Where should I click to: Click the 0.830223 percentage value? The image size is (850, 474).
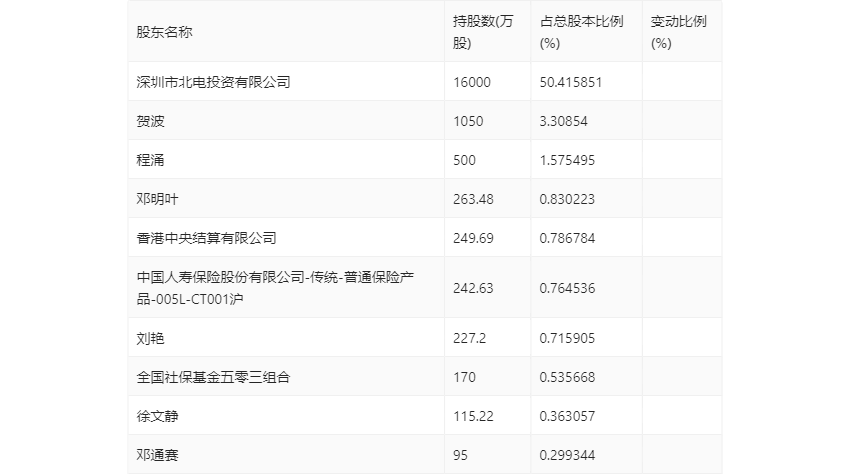coord(567,199)
